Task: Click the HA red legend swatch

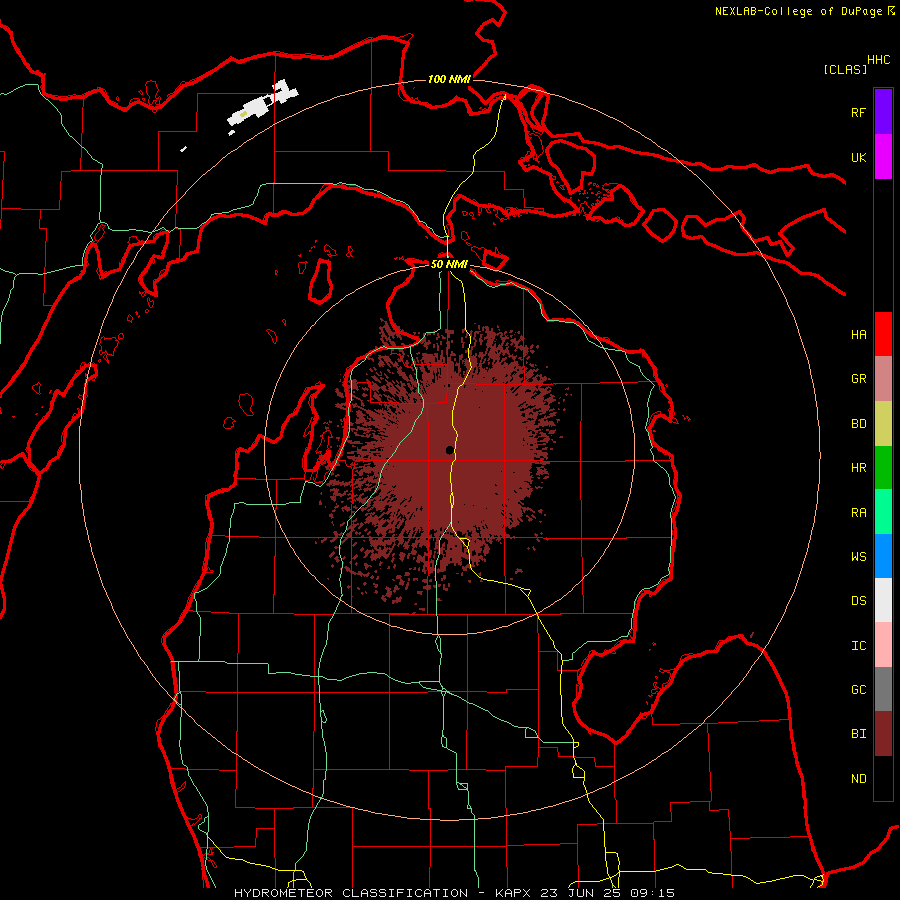Action: [883, 334]
